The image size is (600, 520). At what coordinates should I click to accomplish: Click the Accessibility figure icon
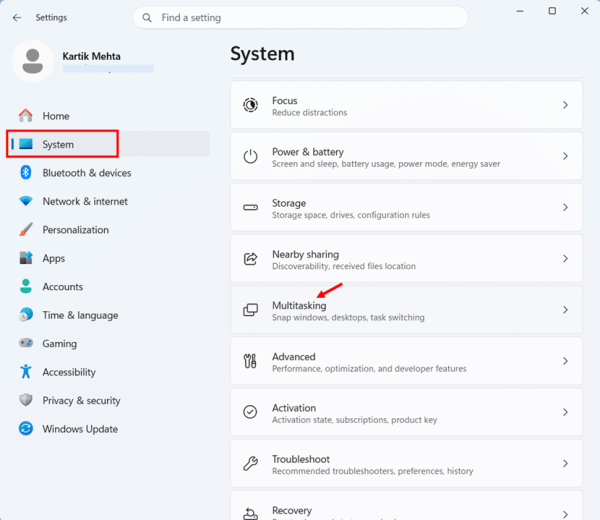pyautogui.click(x=26, y=371)
